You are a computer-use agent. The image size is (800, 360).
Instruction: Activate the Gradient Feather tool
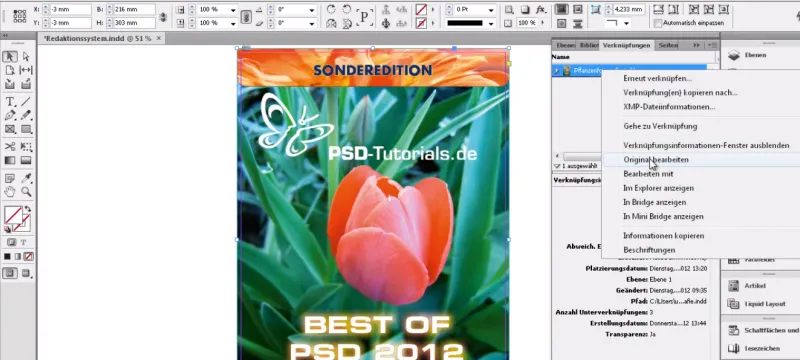pos(26,161)
